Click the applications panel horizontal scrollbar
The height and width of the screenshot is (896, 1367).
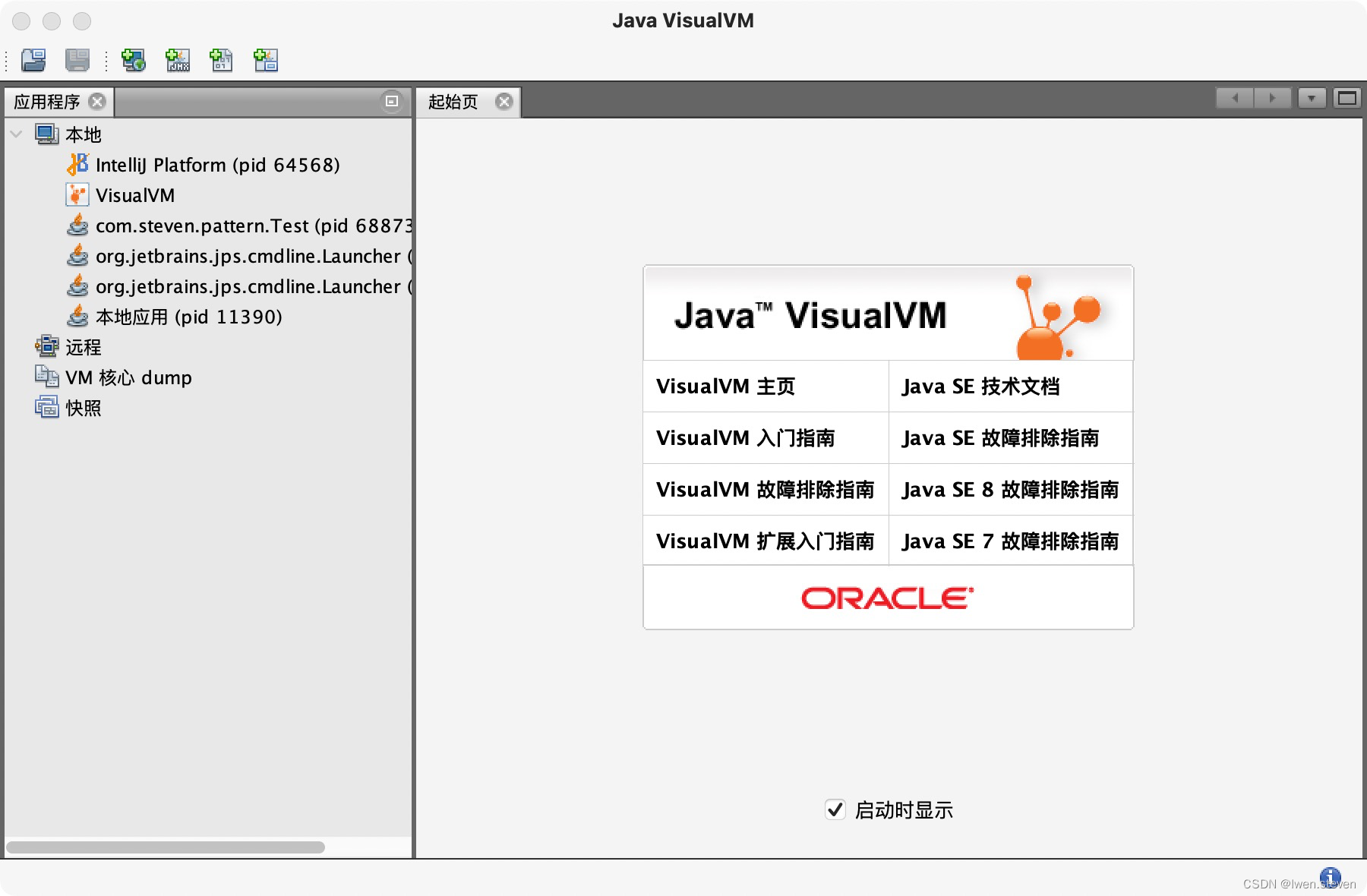(x=166, y=847)
